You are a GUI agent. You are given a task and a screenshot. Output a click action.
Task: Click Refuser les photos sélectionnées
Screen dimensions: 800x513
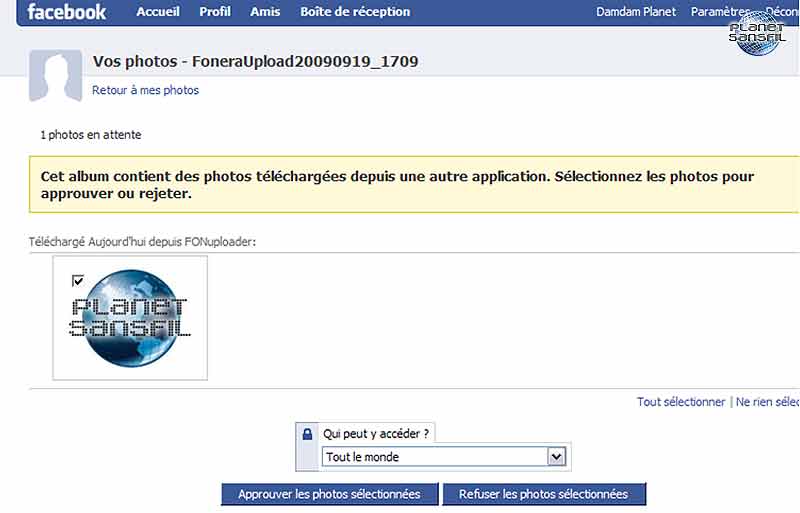click(x=544, y=494)
